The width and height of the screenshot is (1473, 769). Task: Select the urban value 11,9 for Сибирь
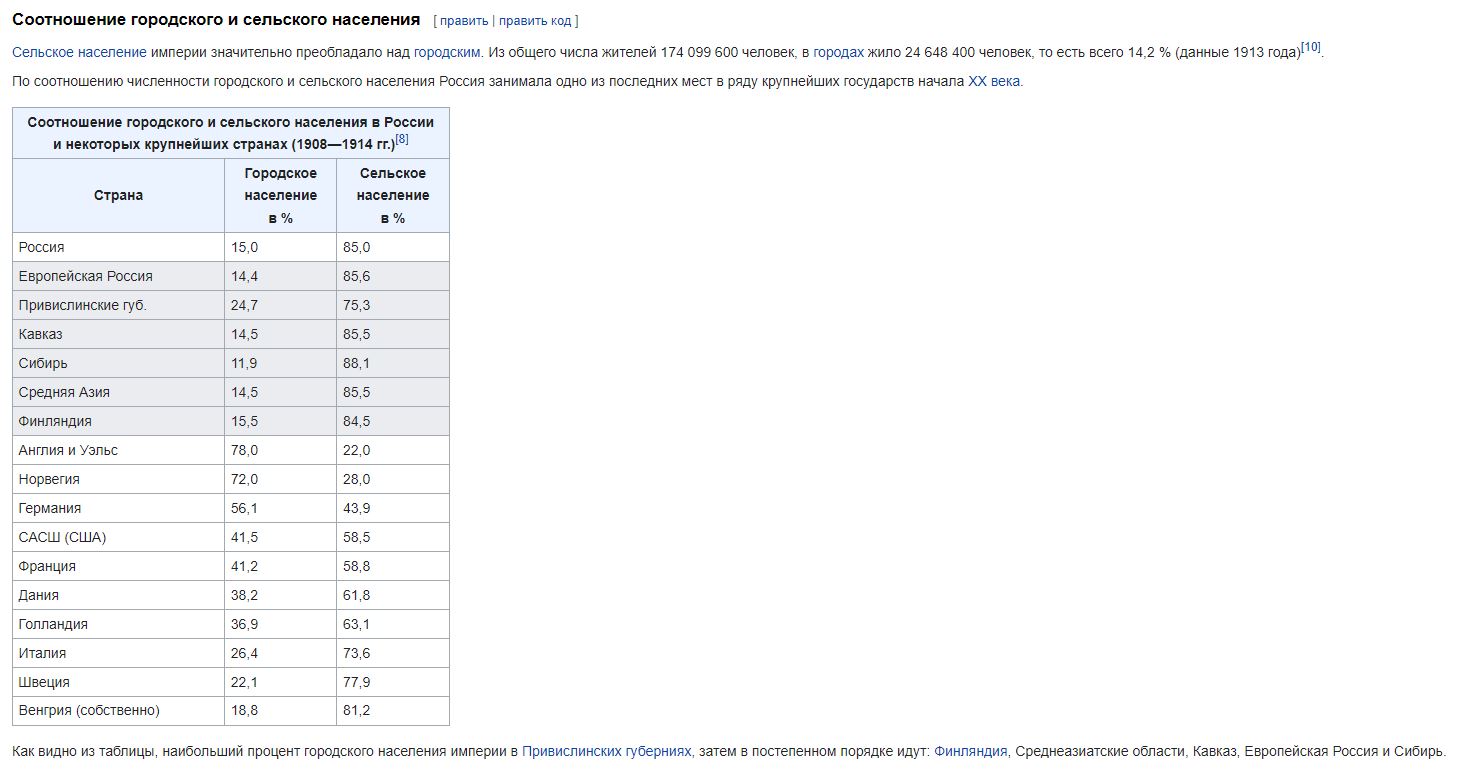pyautogui.click(x=244, y=363)
